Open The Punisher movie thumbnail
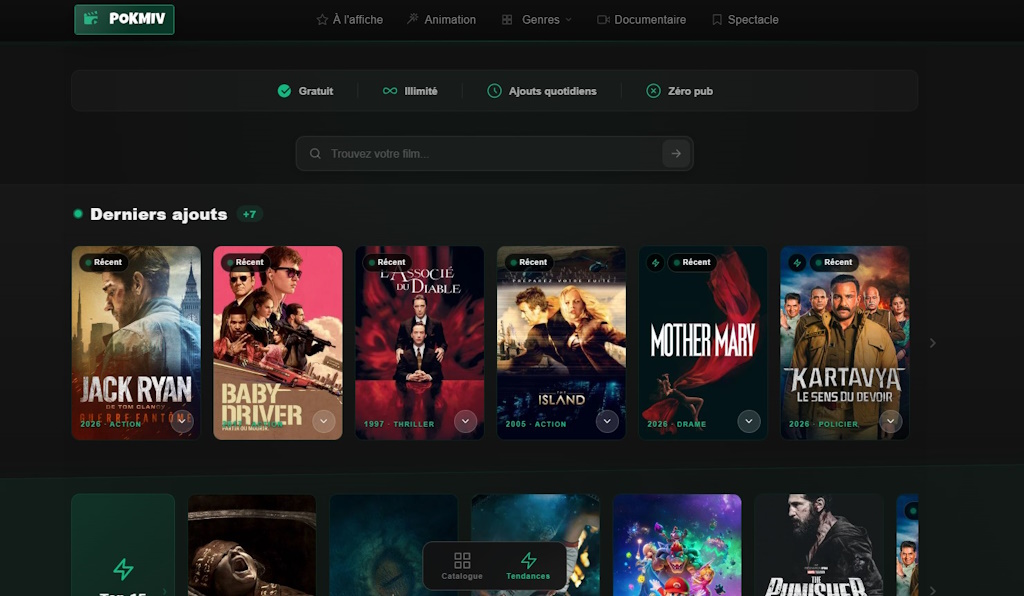The width and height of the screenshot is (1024, 596). point(819,545)
